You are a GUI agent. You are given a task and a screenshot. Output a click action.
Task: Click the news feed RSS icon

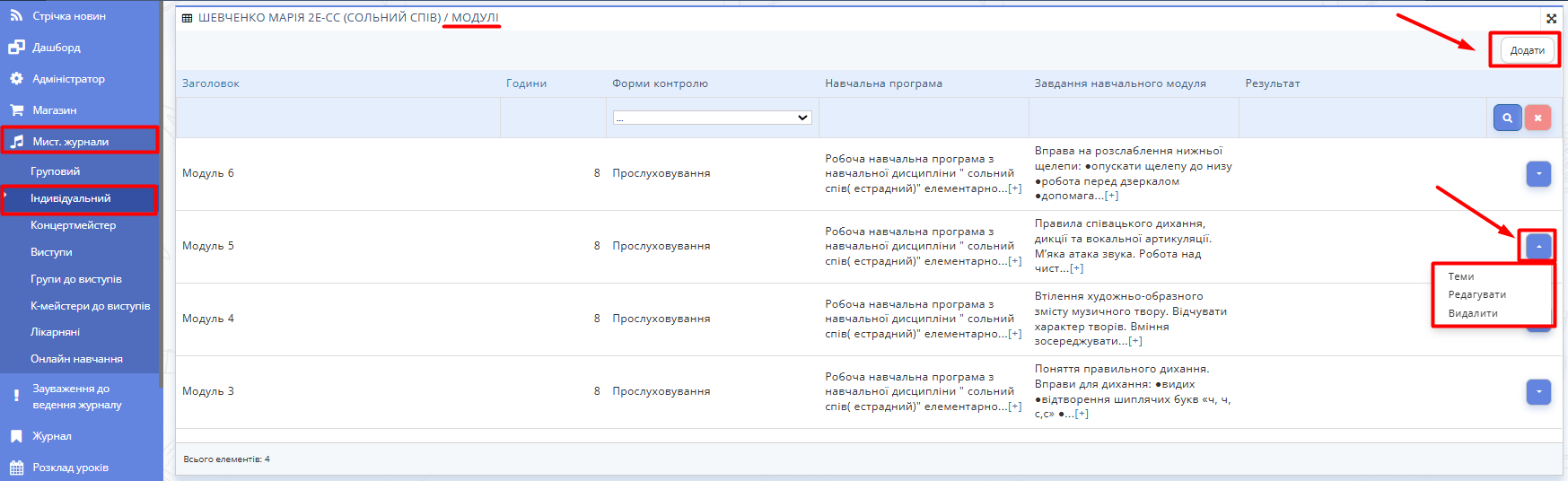[16, 16]
